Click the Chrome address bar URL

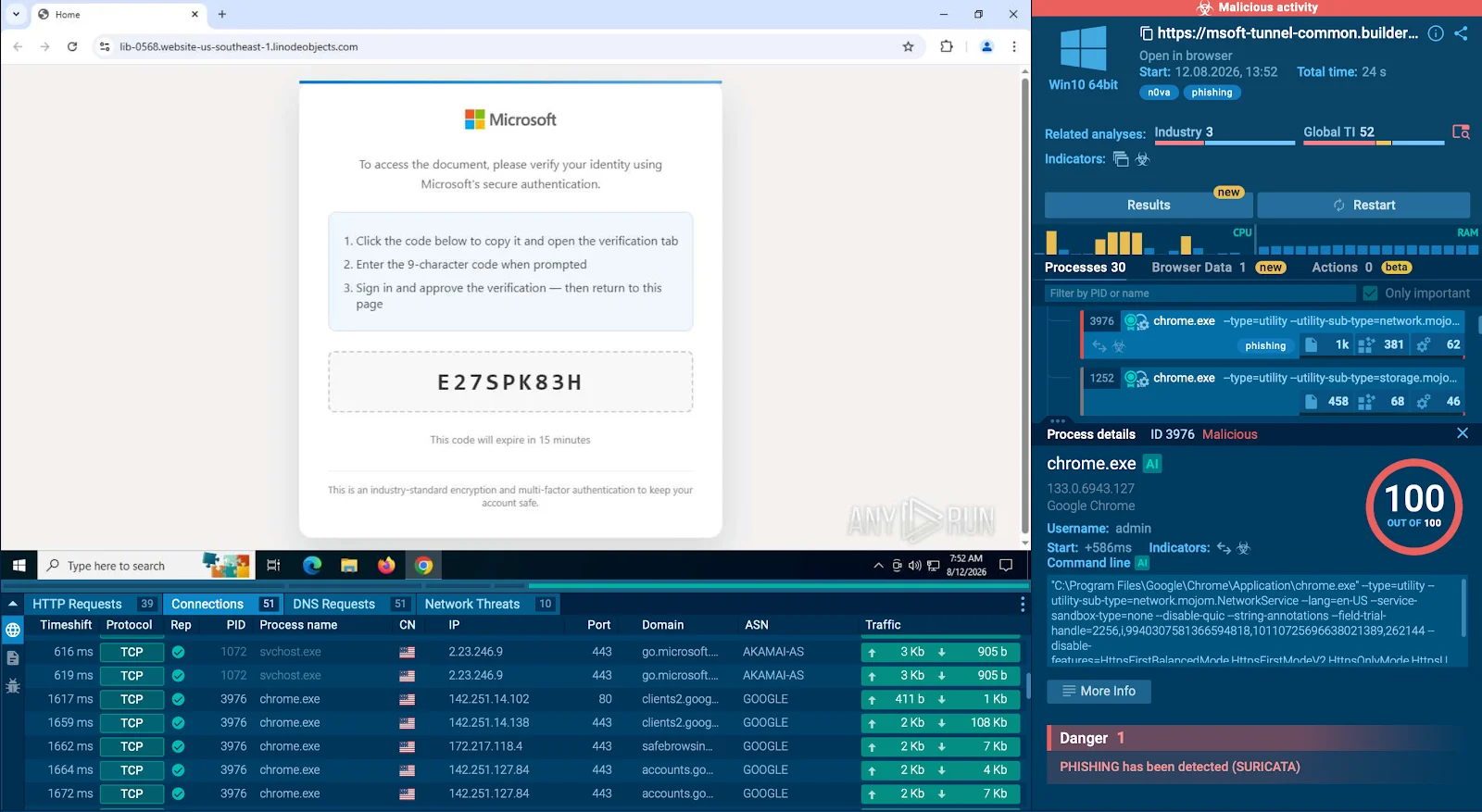238,46
